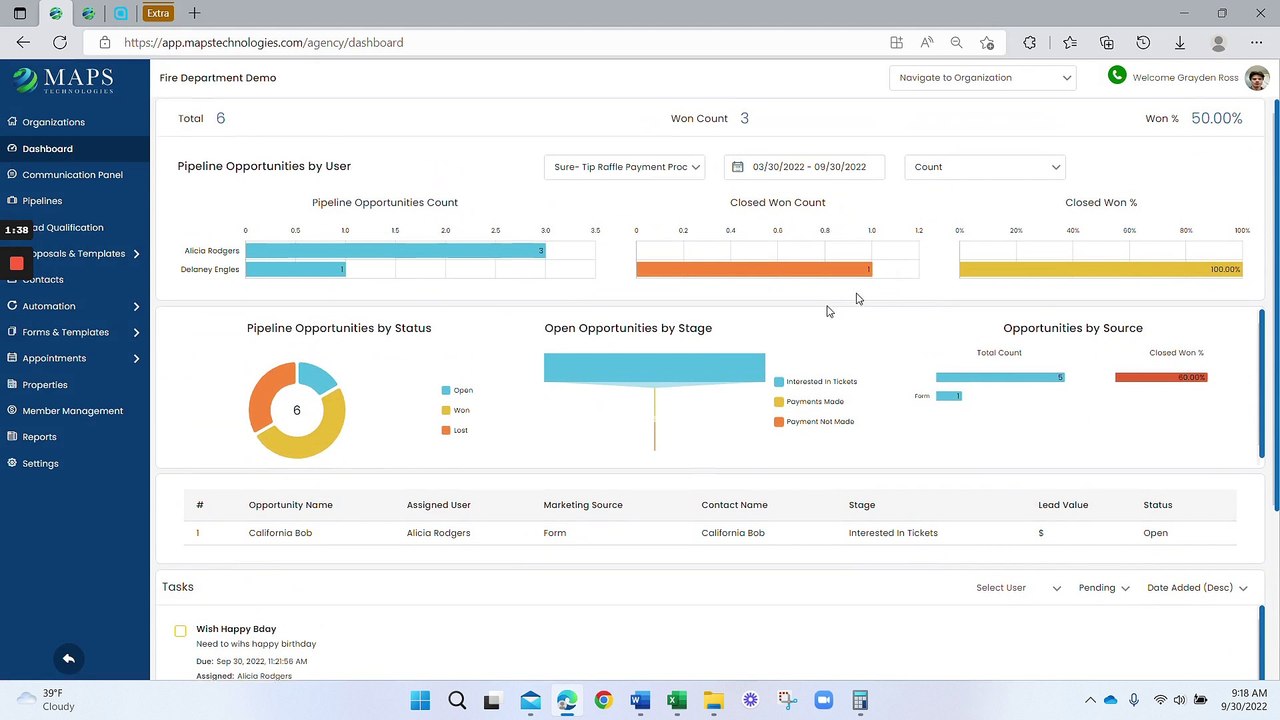
Task: Open the Pending task filter
Action: coord(1103,588)
